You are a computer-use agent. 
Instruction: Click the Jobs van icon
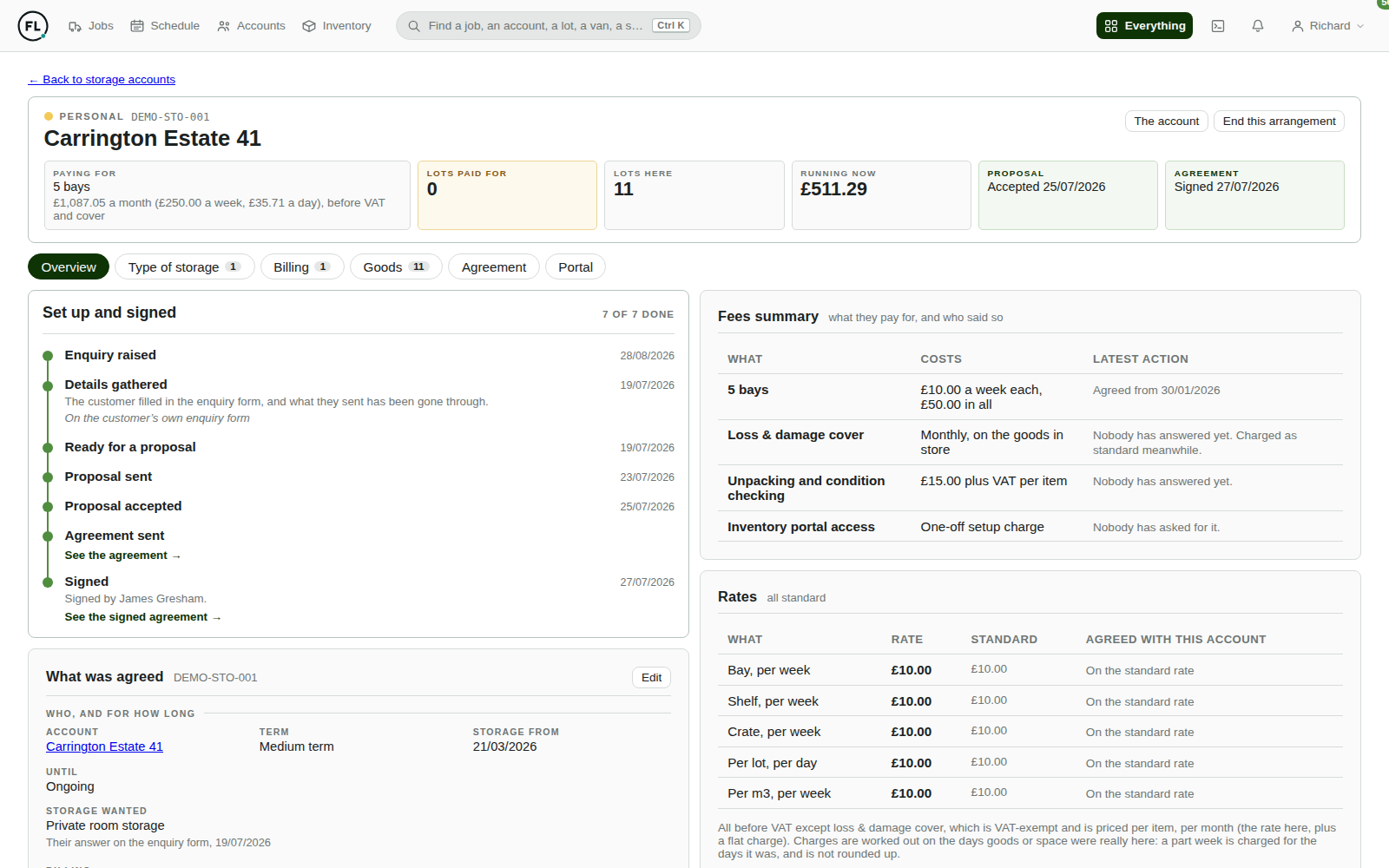(x=76, y=26)
